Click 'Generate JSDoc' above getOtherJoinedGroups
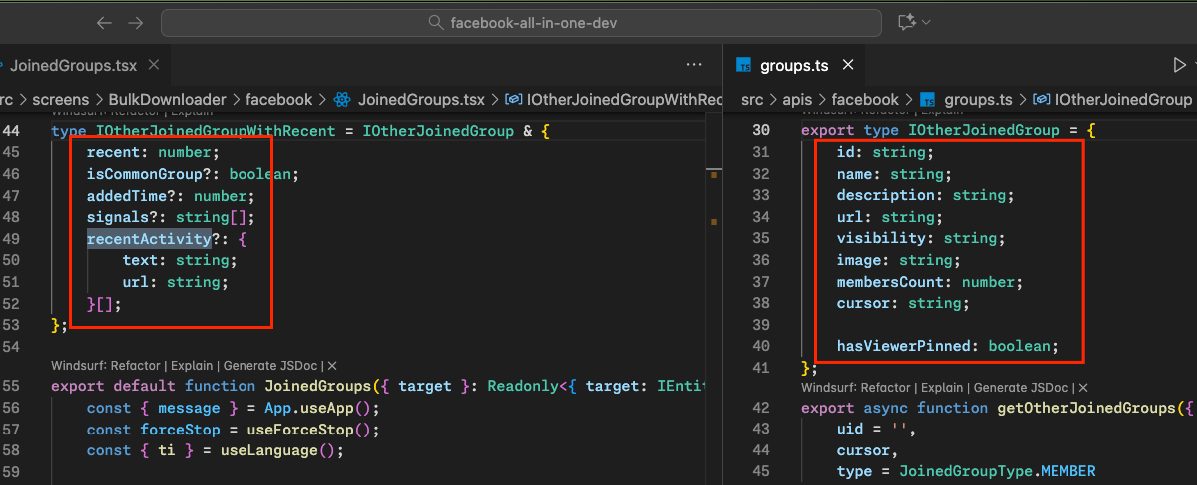1197x485 pixels. [x=1022, y=388]
